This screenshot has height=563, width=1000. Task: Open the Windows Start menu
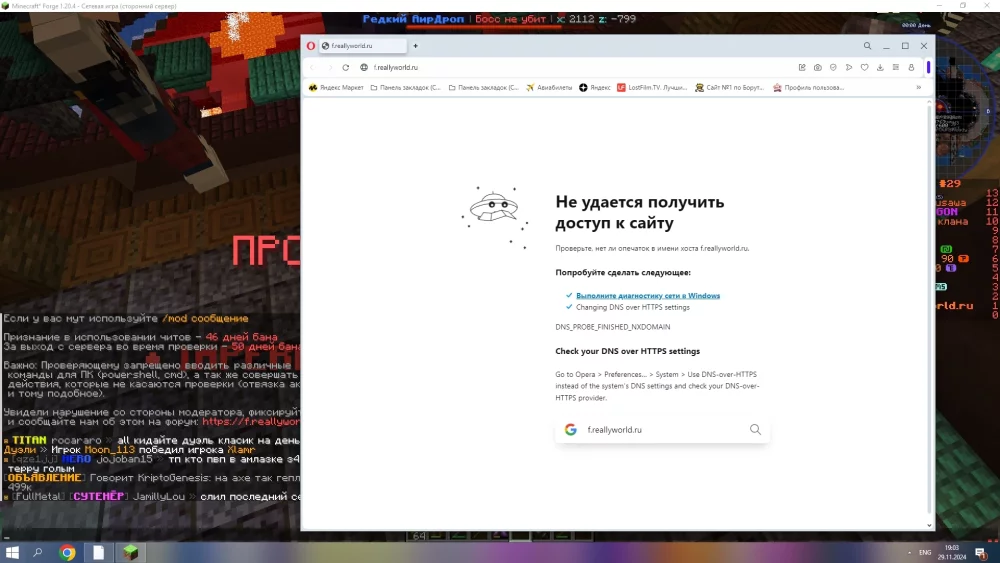[12, 552]
